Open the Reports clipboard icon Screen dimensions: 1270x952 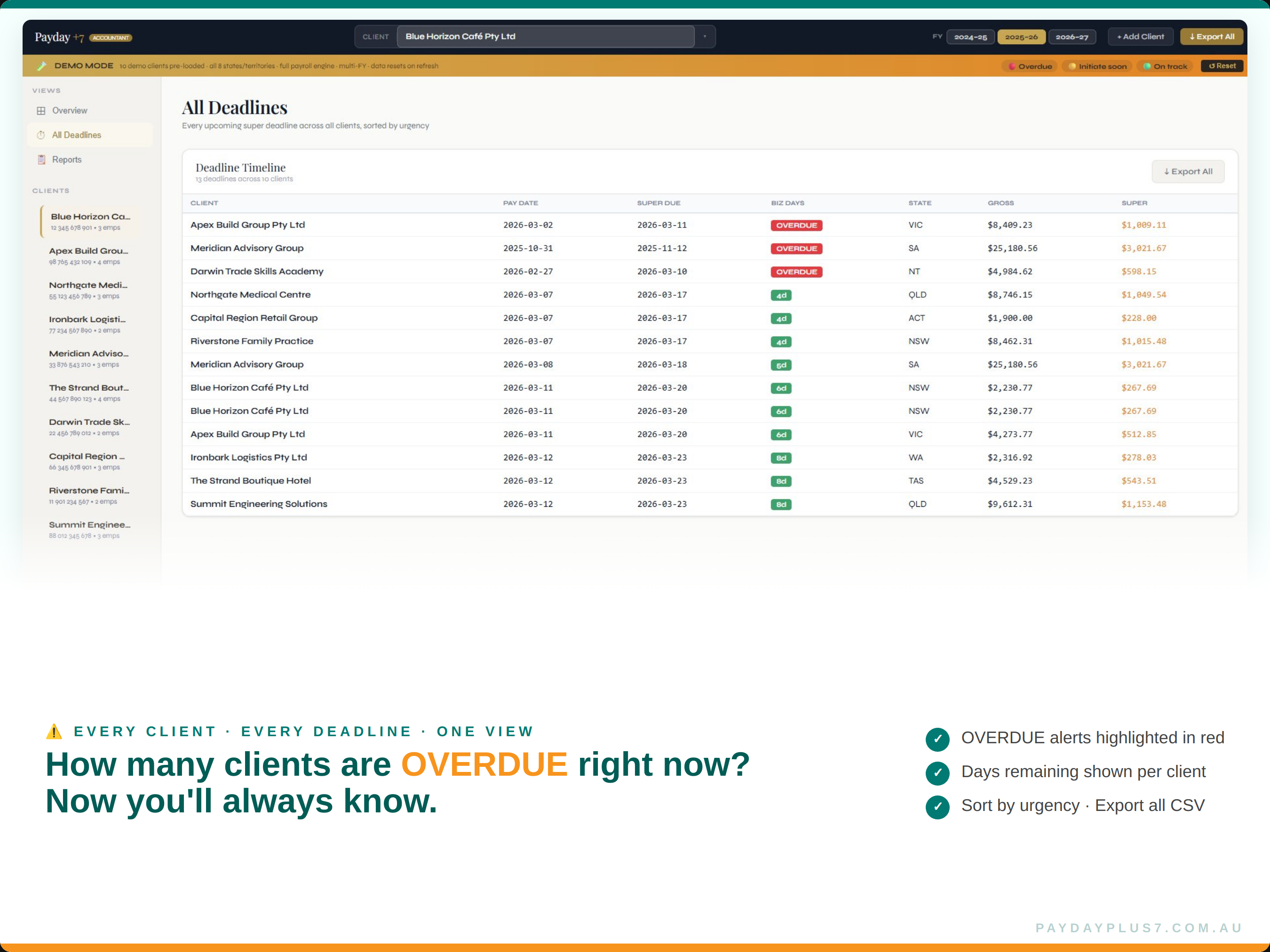(42, 159)
